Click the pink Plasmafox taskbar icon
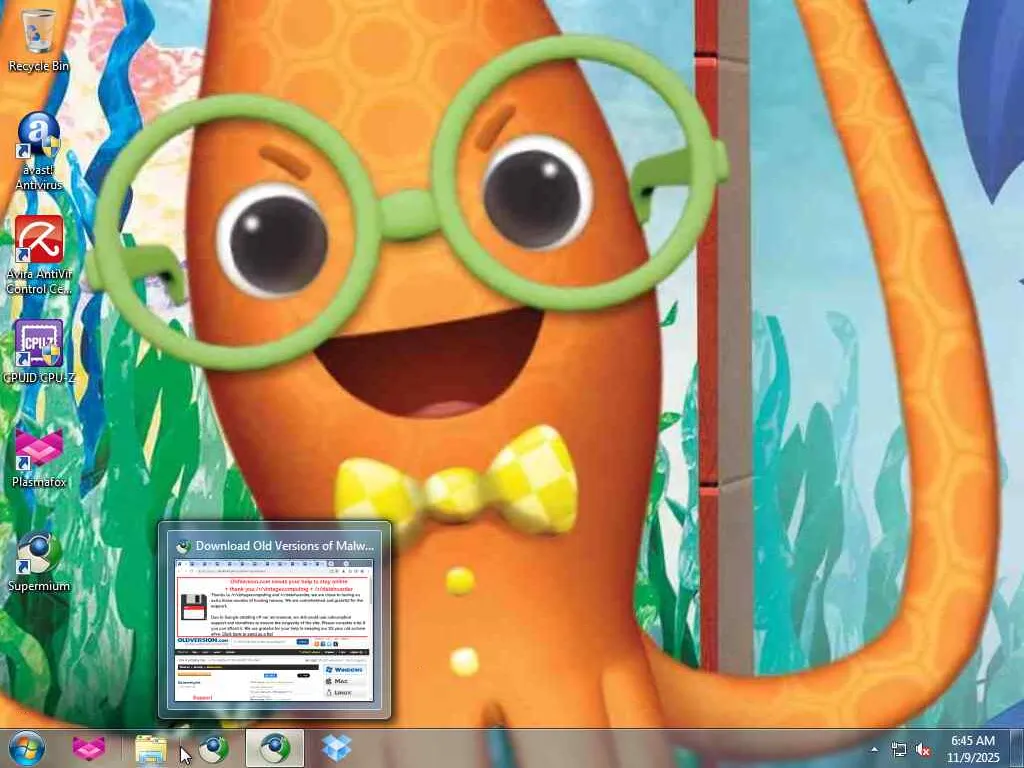1024x768 pixels. click(89, 748)
